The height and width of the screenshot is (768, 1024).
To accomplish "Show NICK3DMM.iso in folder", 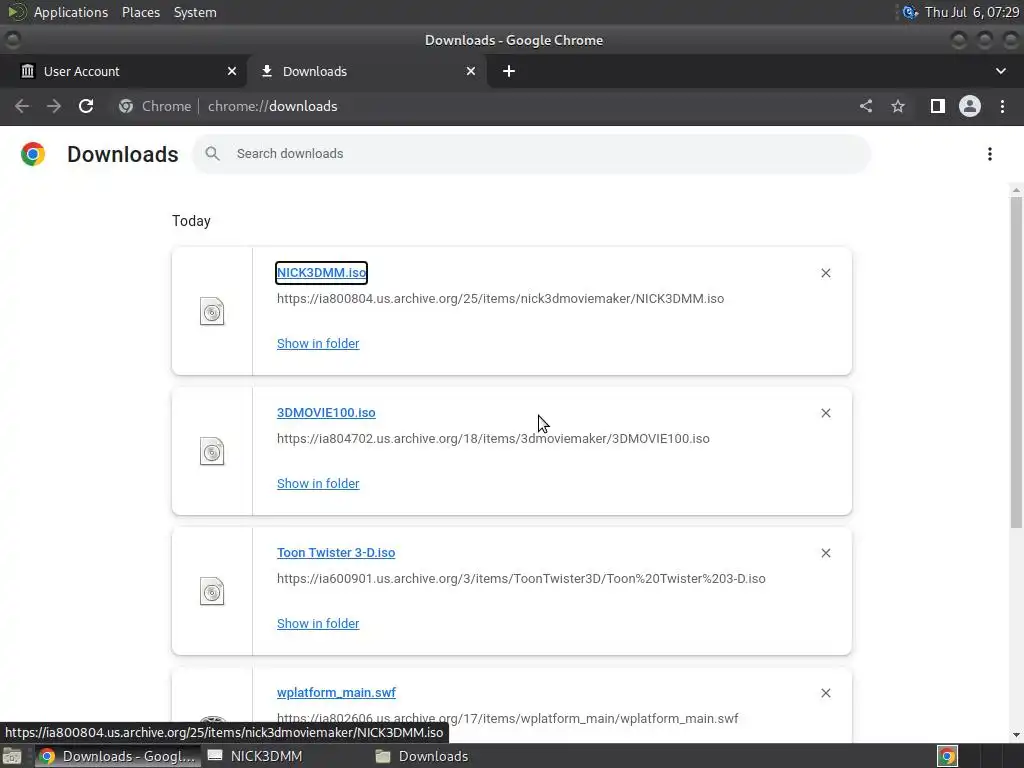I will pos(318,344).
